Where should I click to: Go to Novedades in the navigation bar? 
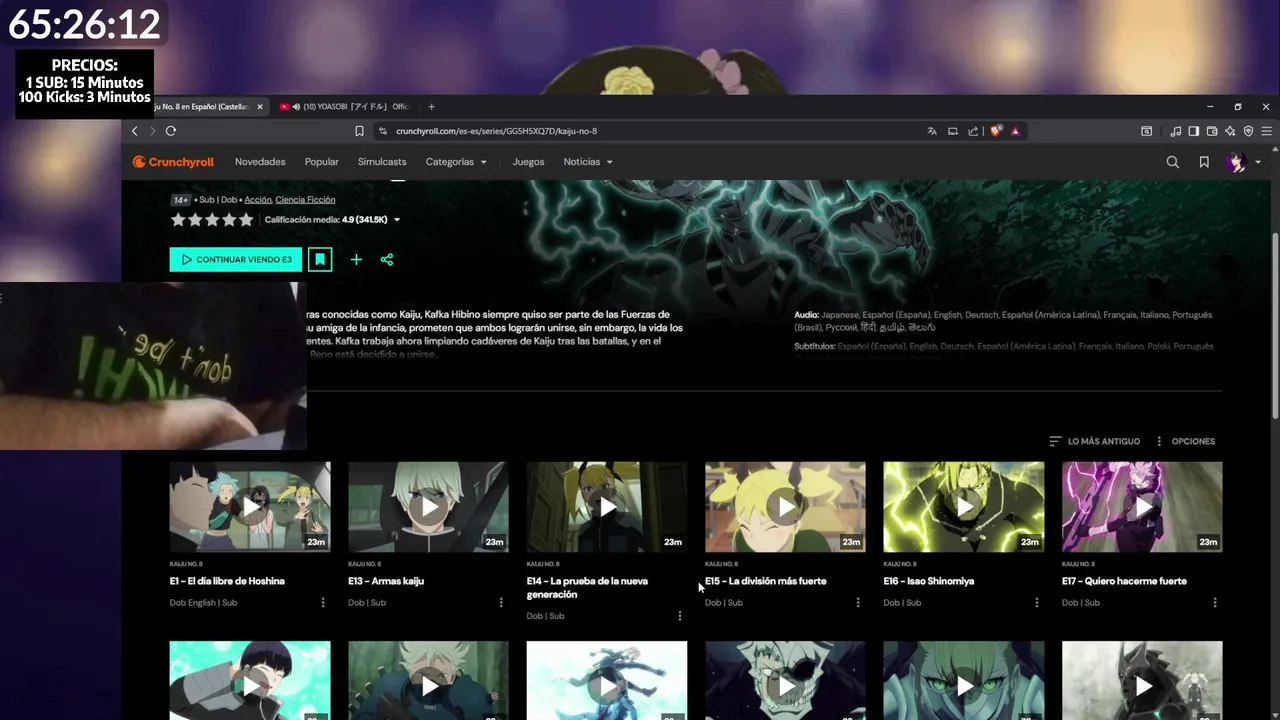tap(260, 162)
